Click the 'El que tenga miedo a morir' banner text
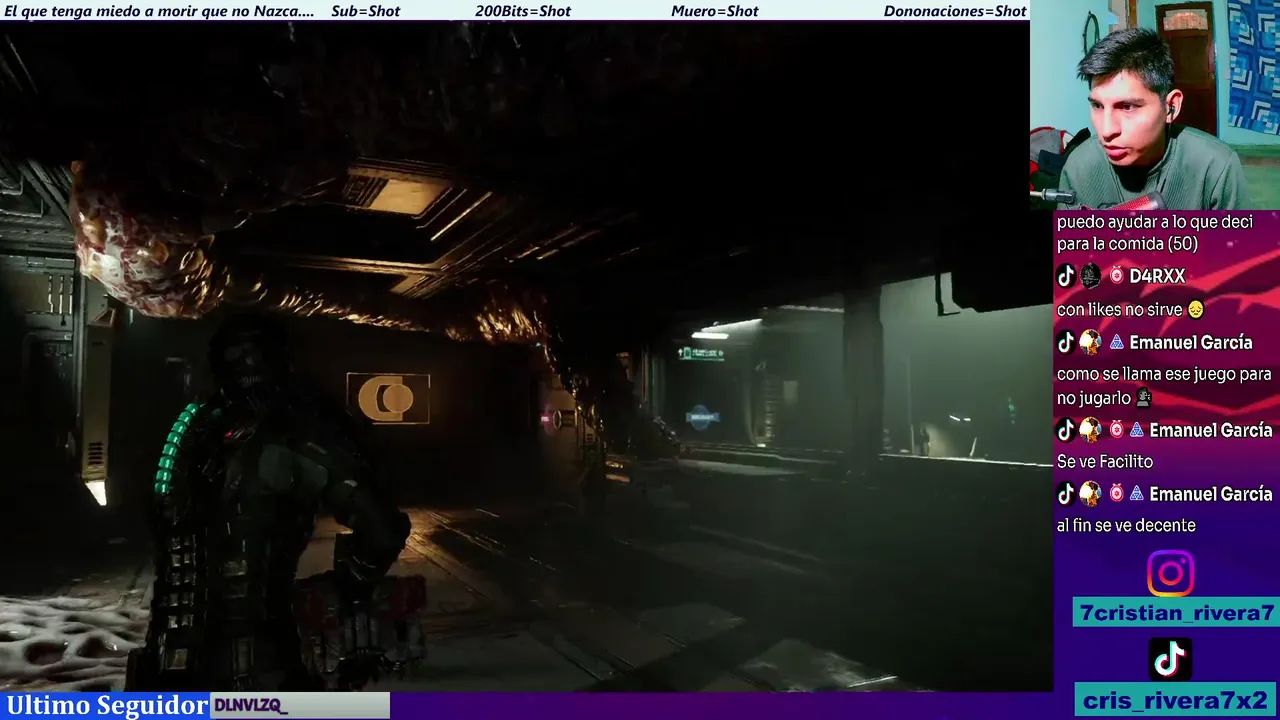Viewport: 1280px width, 720px height. 159,11
